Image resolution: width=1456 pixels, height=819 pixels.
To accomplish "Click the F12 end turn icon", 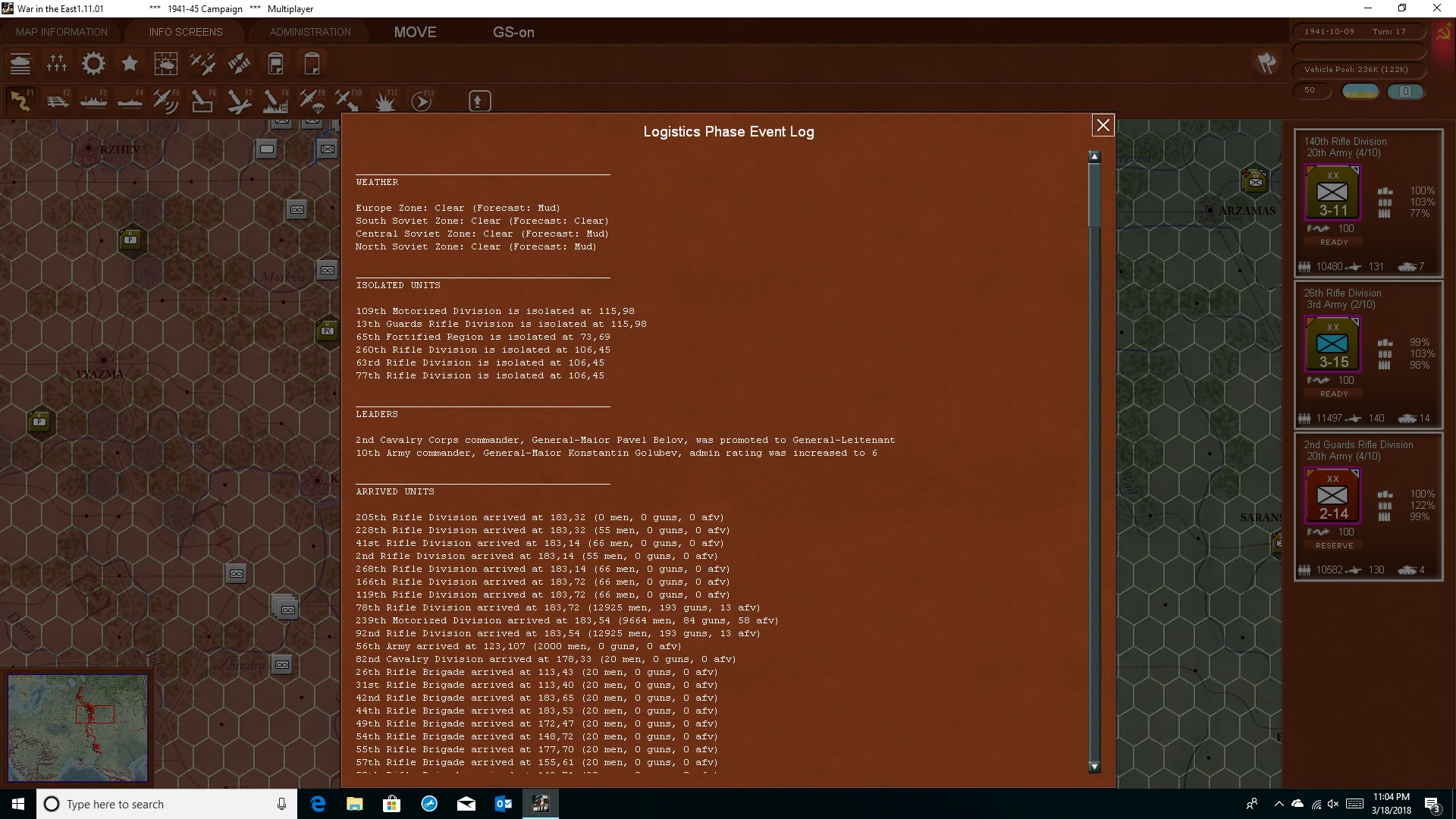I will [422, 101].
